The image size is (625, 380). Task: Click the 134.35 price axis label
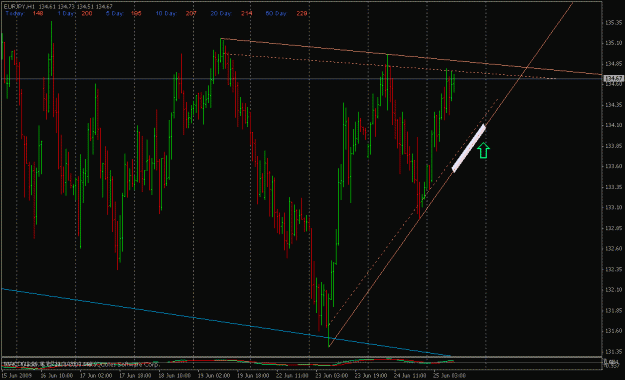[x=614, y=105]
